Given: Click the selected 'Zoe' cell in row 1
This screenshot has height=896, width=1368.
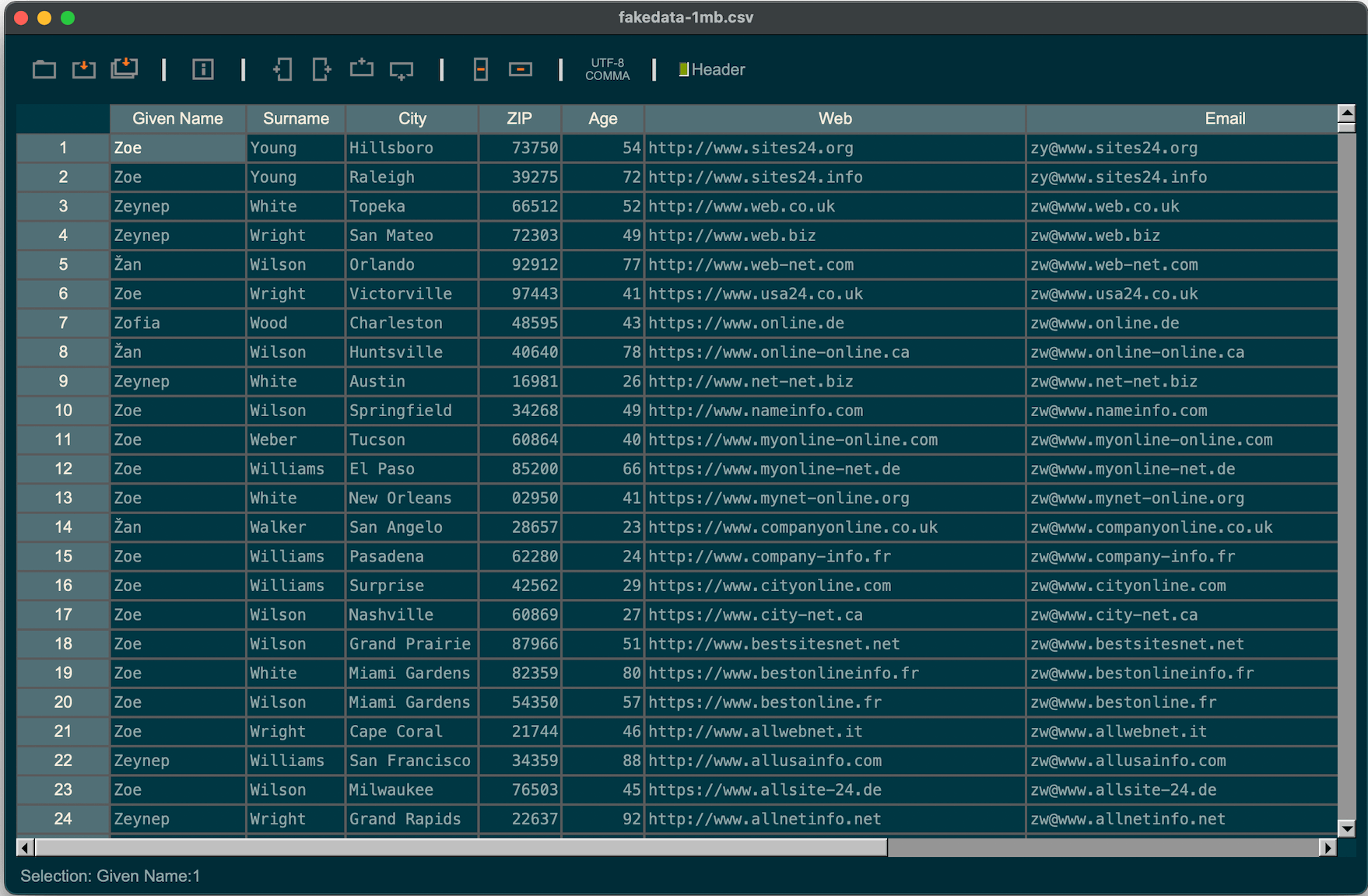Looking at the screenshot, I should (177, 148).
